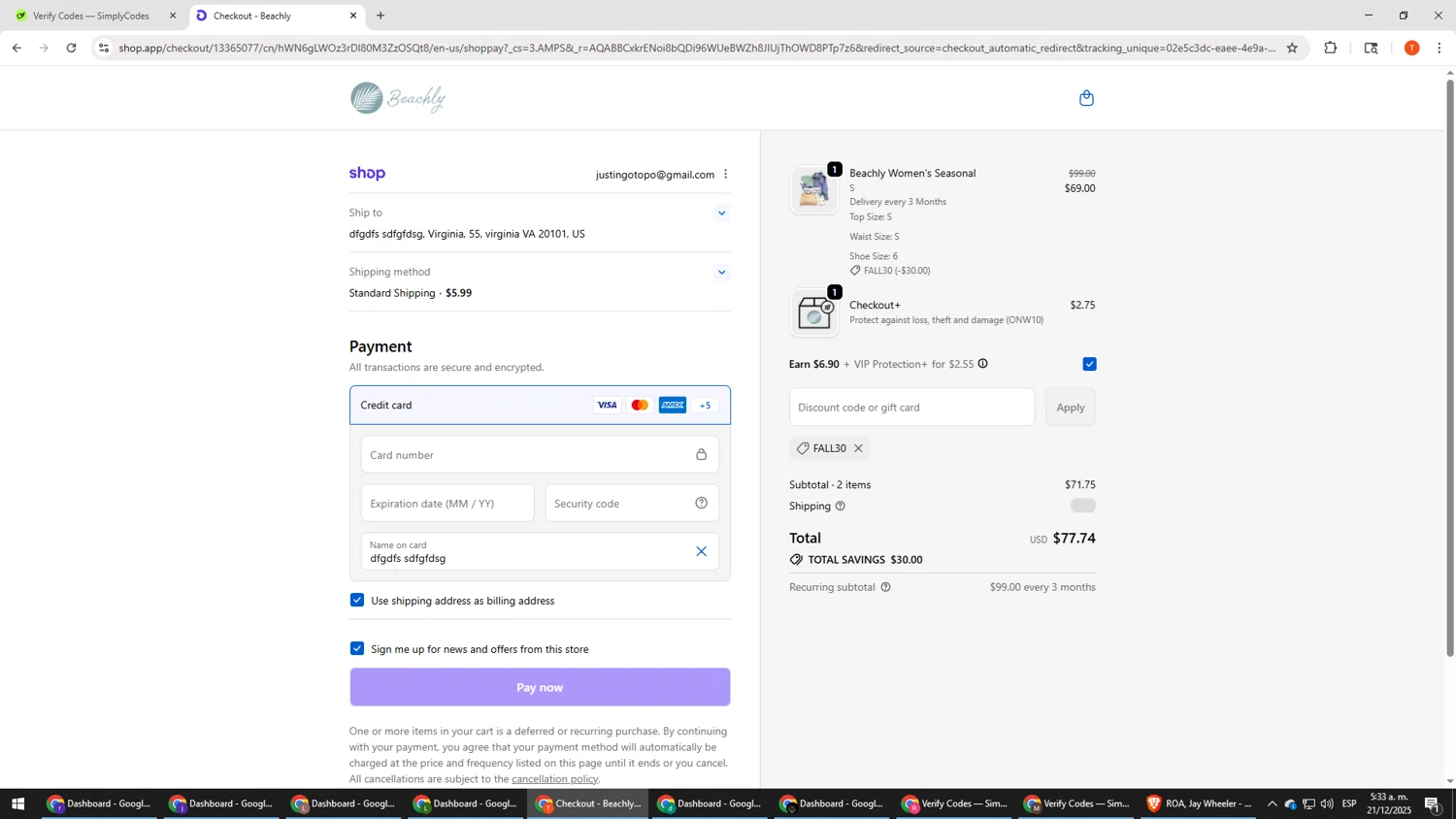Toggle use shipping address as billing address
This screenshot has height=819, width=1456.
[357, 601]
